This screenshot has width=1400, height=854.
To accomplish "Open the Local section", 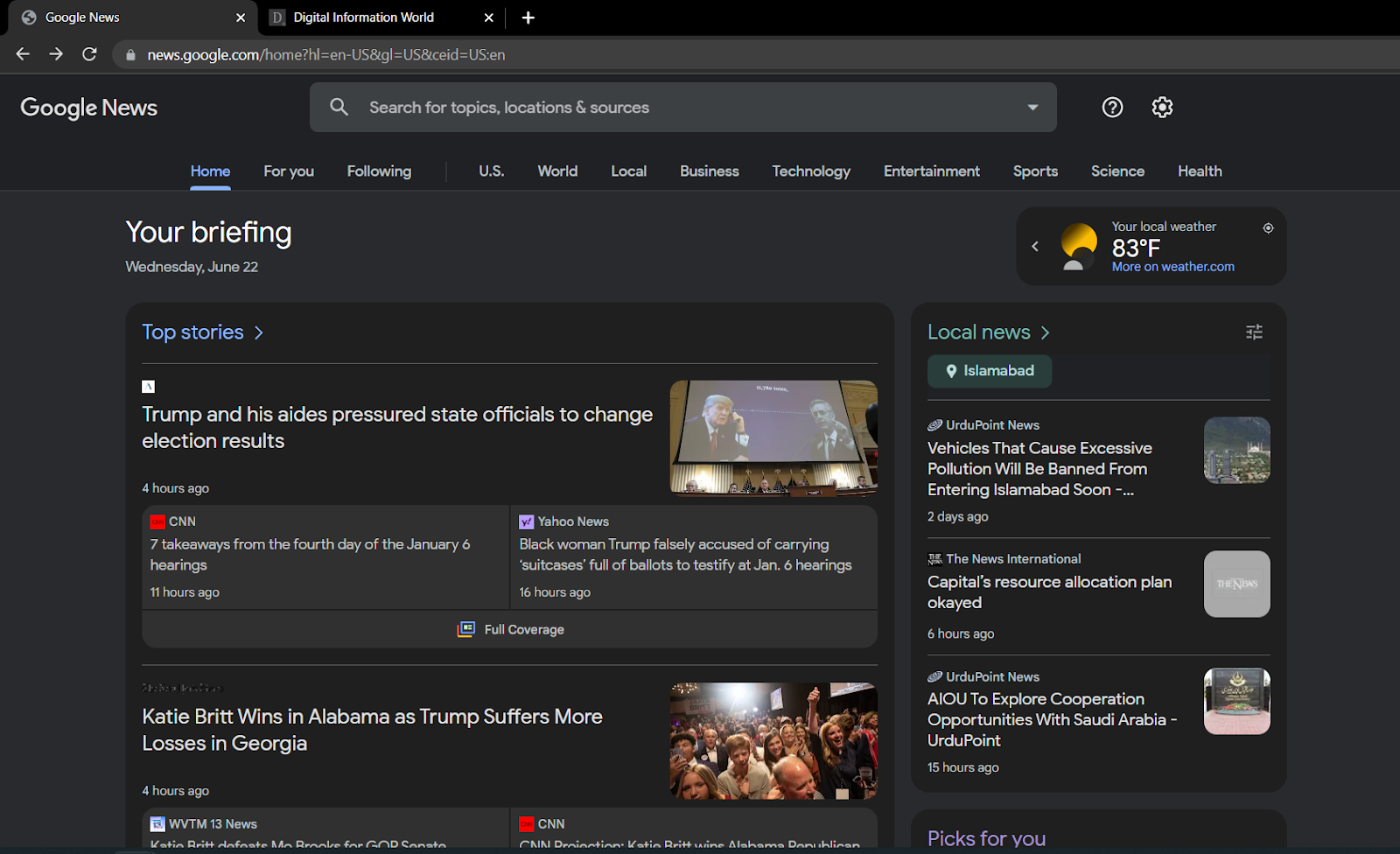I will point(628,171).
